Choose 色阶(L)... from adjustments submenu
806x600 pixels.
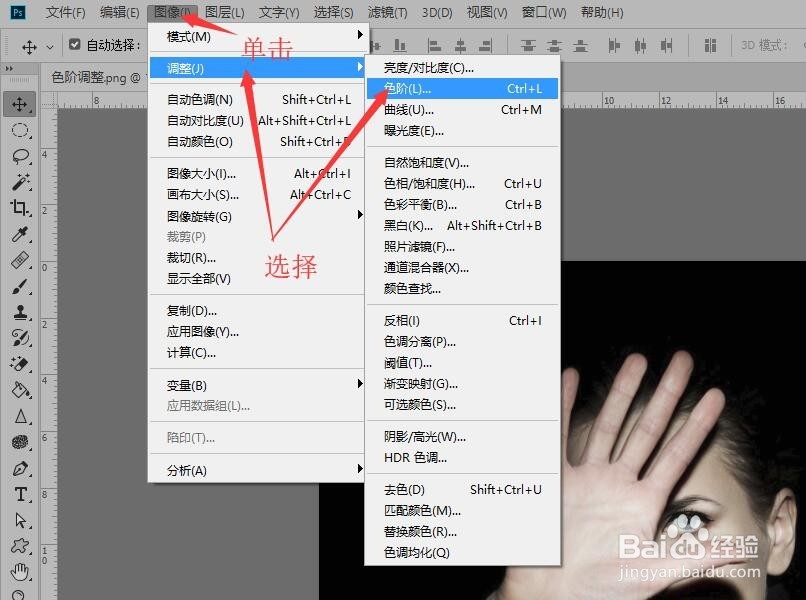[x=462, y=88]
